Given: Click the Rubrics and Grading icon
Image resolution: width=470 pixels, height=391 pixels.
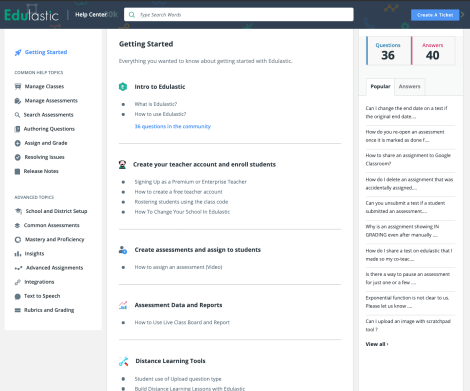Looking at the screenshot, I should (x=17, y=310).
